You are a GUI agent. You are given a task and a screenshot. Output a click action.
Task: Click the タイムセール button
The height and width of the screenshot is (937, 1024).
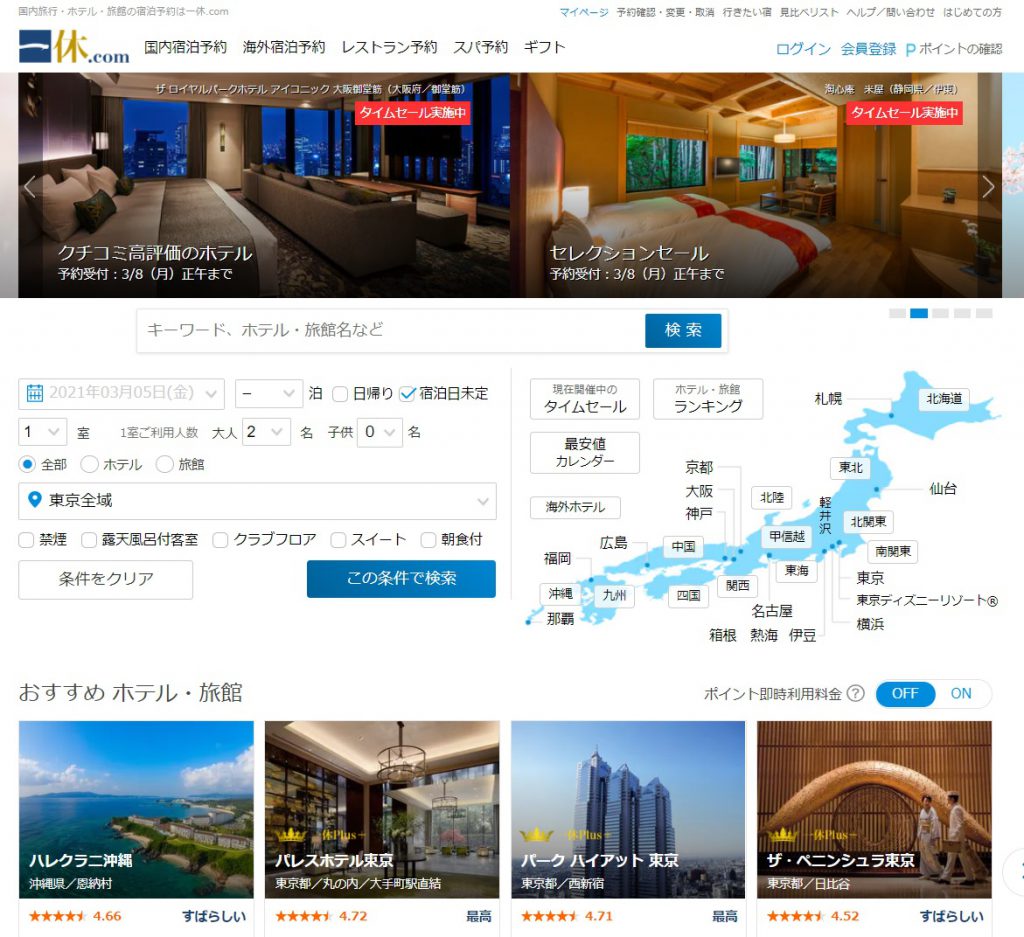click(x=585, y=399)
